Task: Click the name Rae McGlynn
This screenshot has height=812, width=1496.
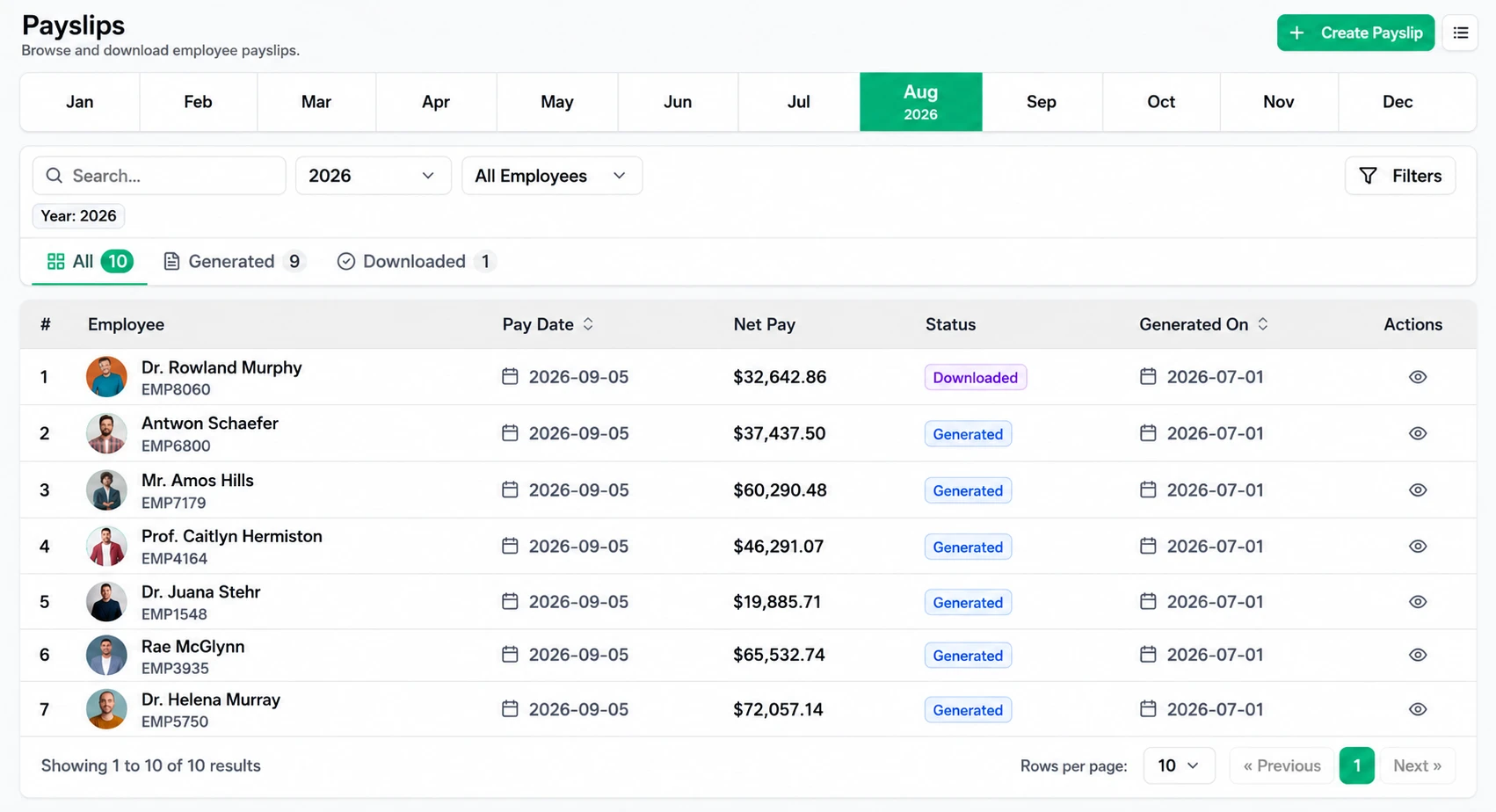Action: (192, 647)
